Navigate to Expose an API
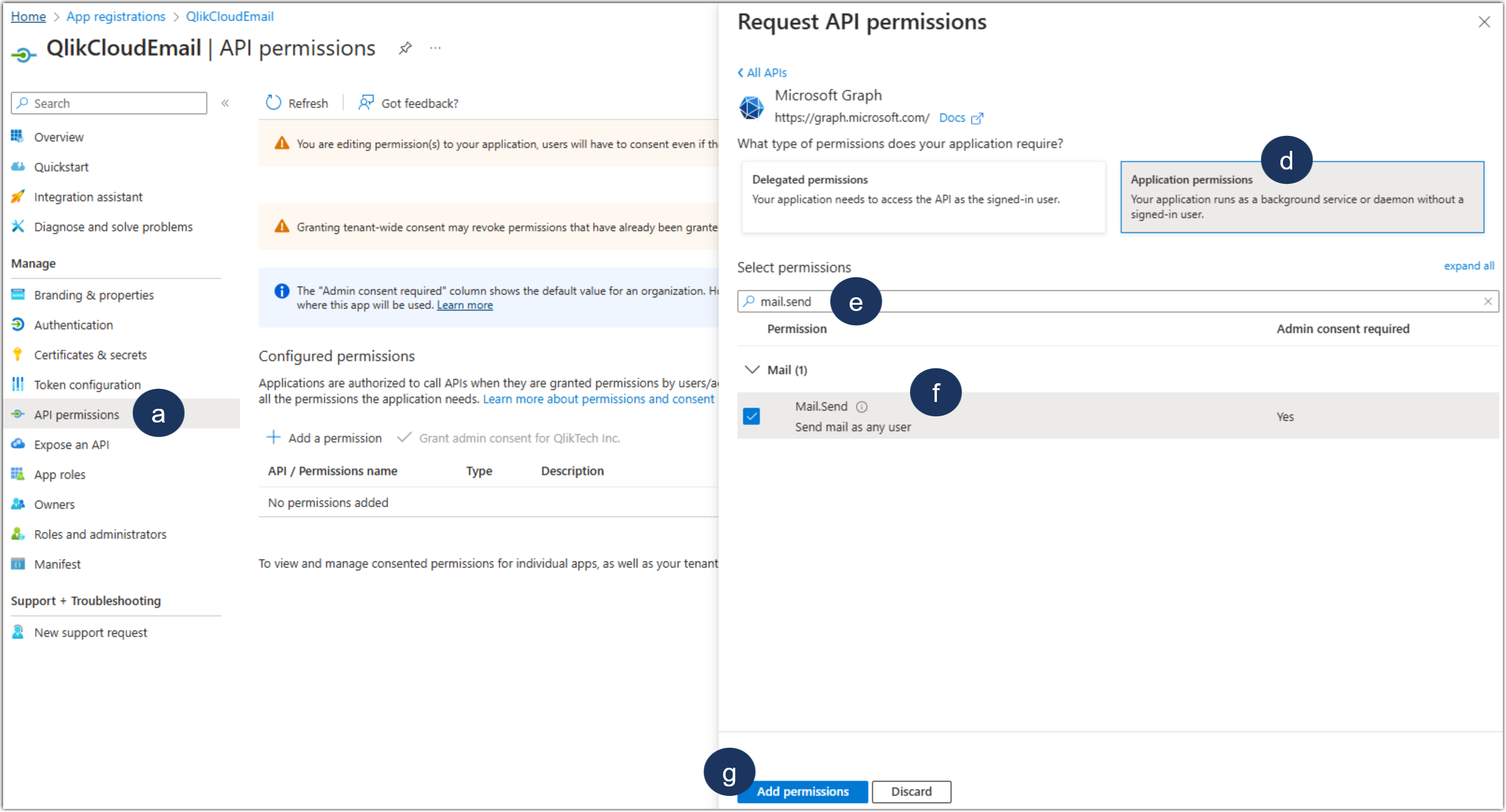1506x812 pixels. [70, 444]
